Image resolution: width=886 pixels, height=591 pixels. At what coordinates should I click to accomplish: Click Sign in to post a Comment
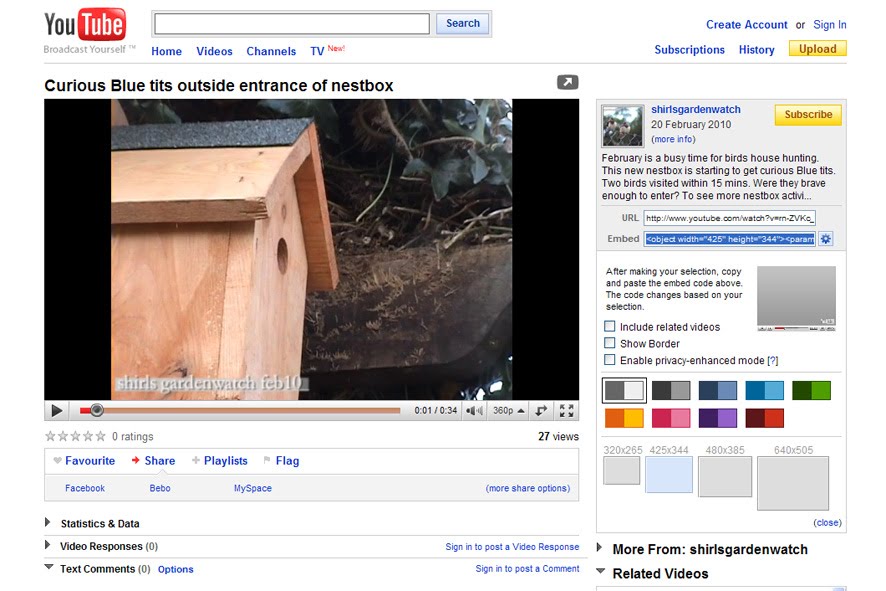527,569
